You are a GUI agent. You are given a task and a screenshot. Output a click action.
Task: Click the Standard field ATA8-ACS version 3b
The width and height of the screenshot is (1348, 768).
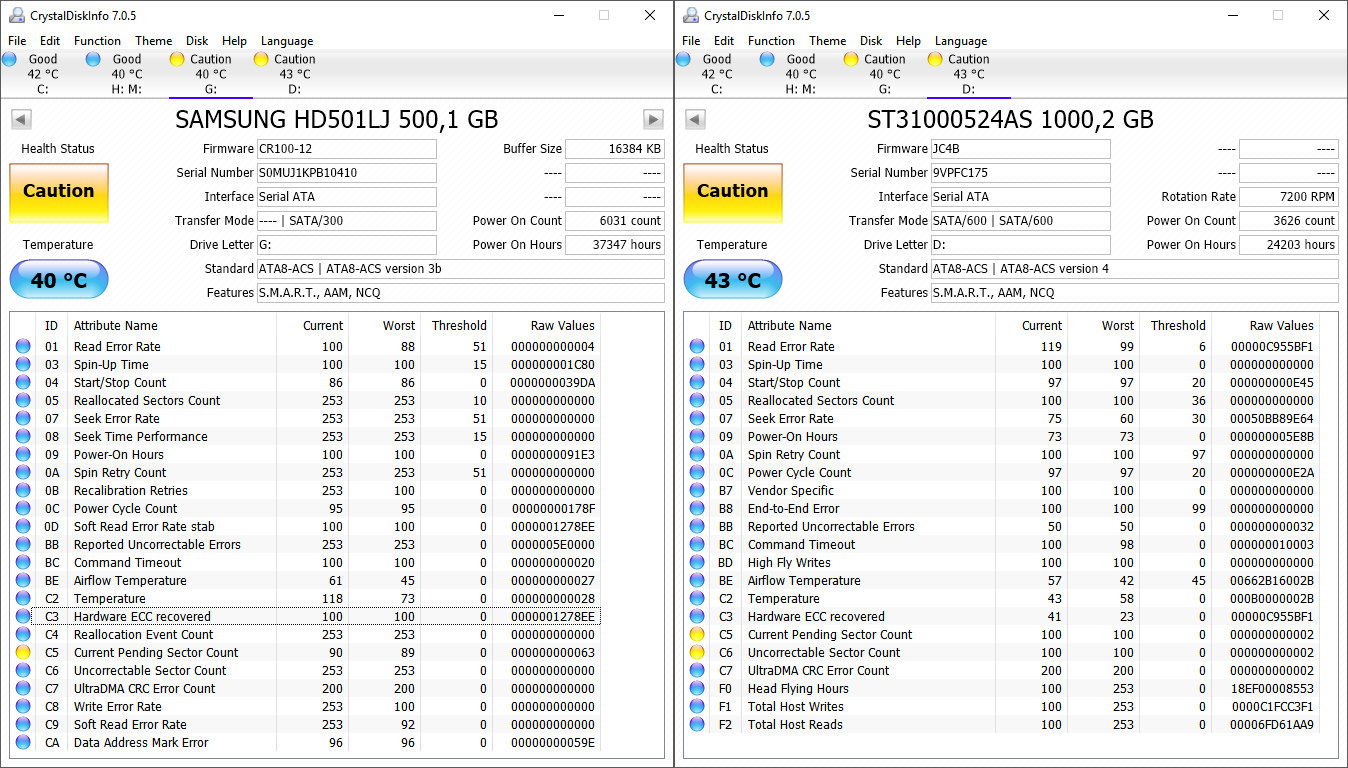(x=461, y=269)
